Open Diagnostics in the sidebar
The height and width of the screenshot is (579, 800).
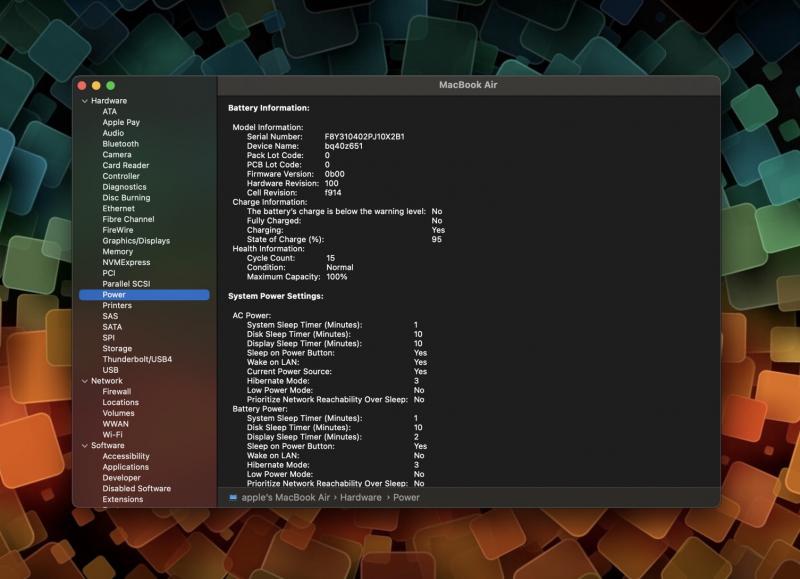point(124,187)
